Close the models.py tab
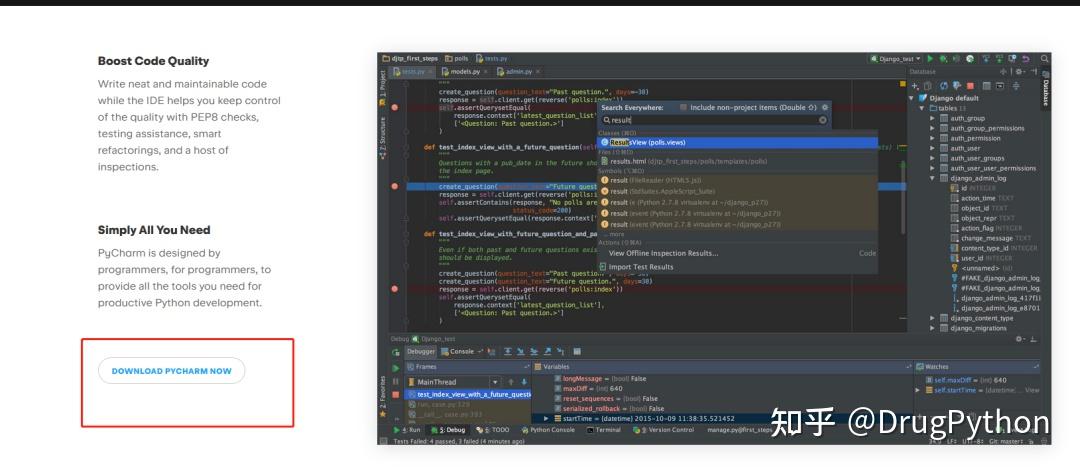 click(486, 72)
